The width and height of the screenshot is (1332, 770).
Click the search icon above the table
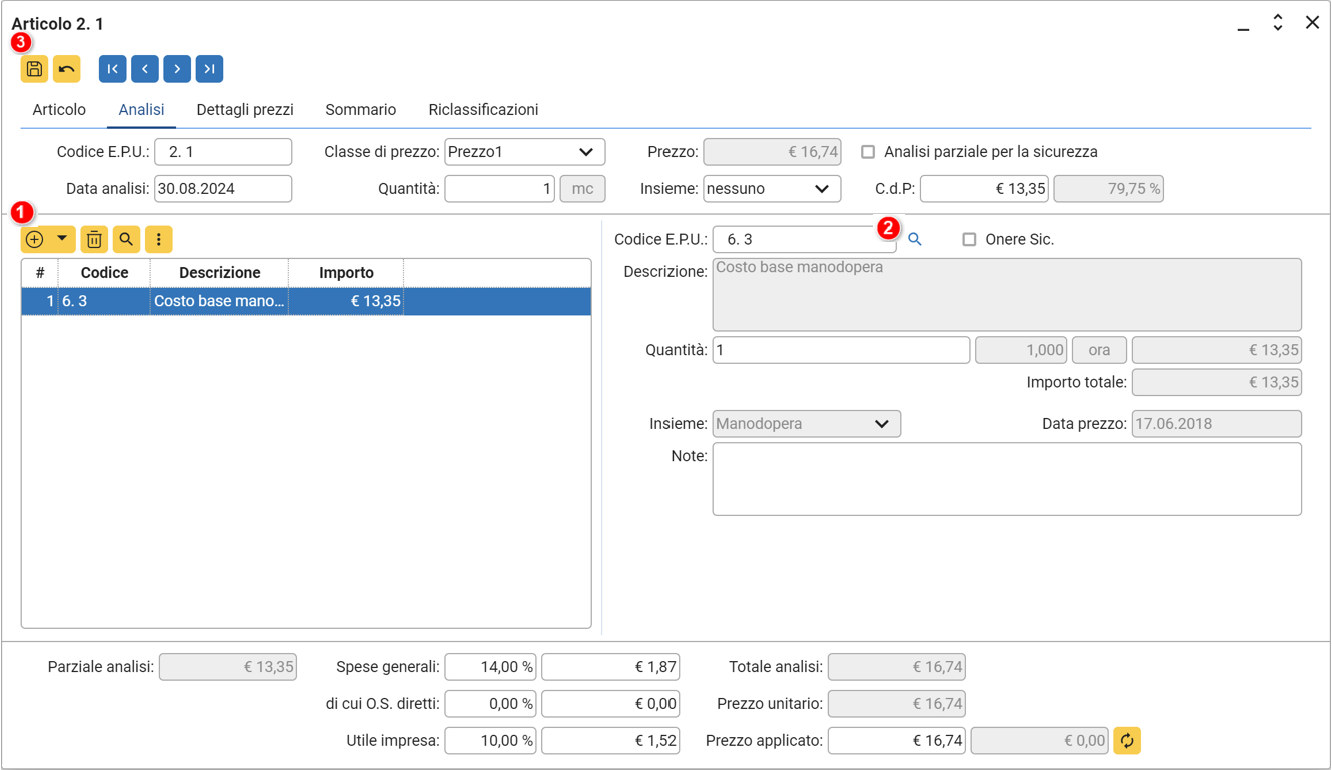tap(126, 240)
